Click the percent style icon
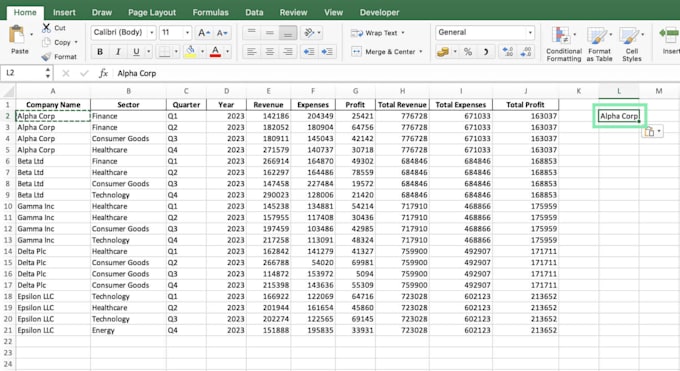This screenshot has height=371, width=680. pyautogui.click(x=468, y=52)
